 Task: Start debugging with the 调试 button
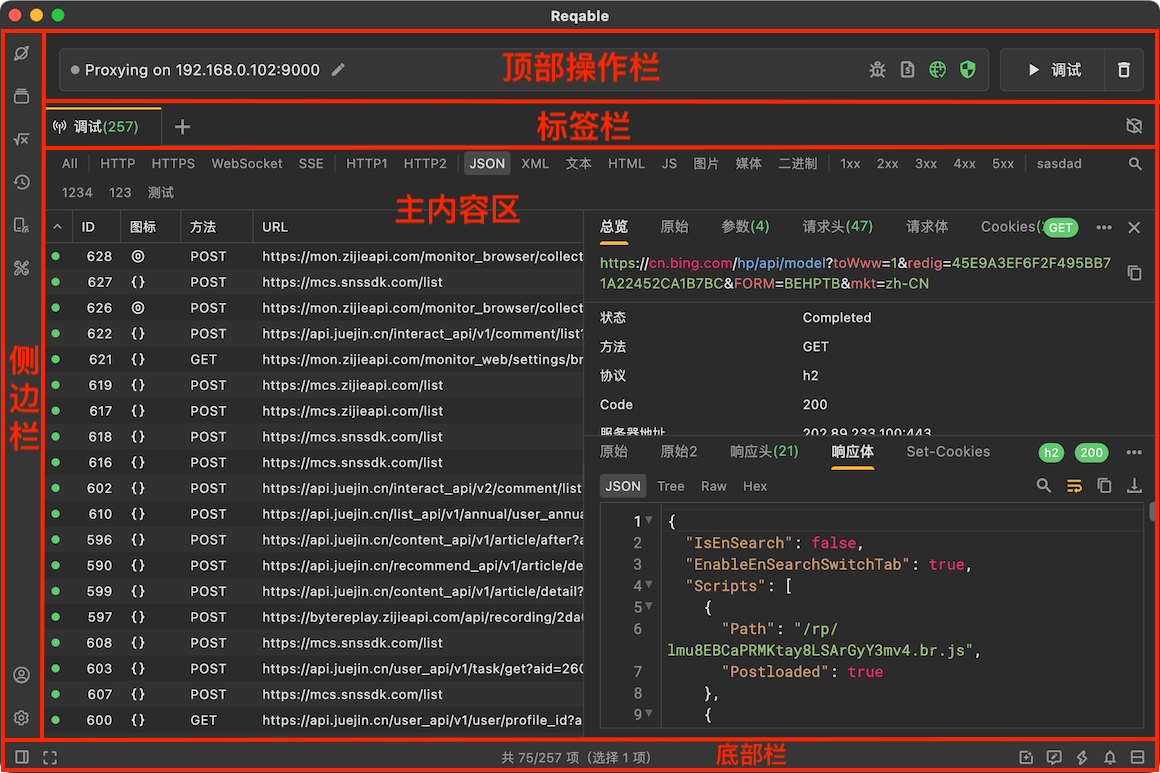coord(1053,70)
